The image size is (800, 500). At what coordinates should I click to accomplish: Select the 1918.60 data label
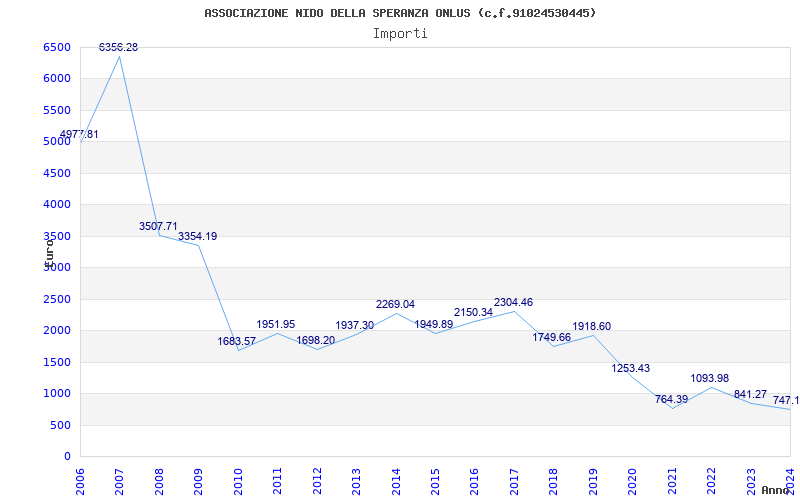(x=592, y=327)
